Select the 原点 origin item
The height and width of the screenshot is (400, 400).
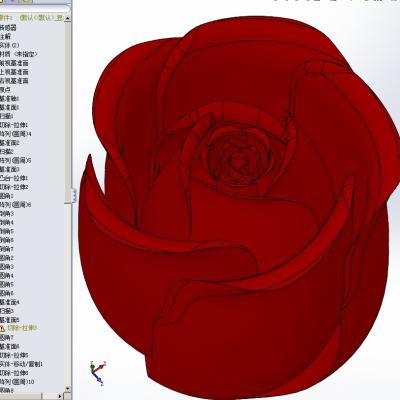tap(5, 90)
